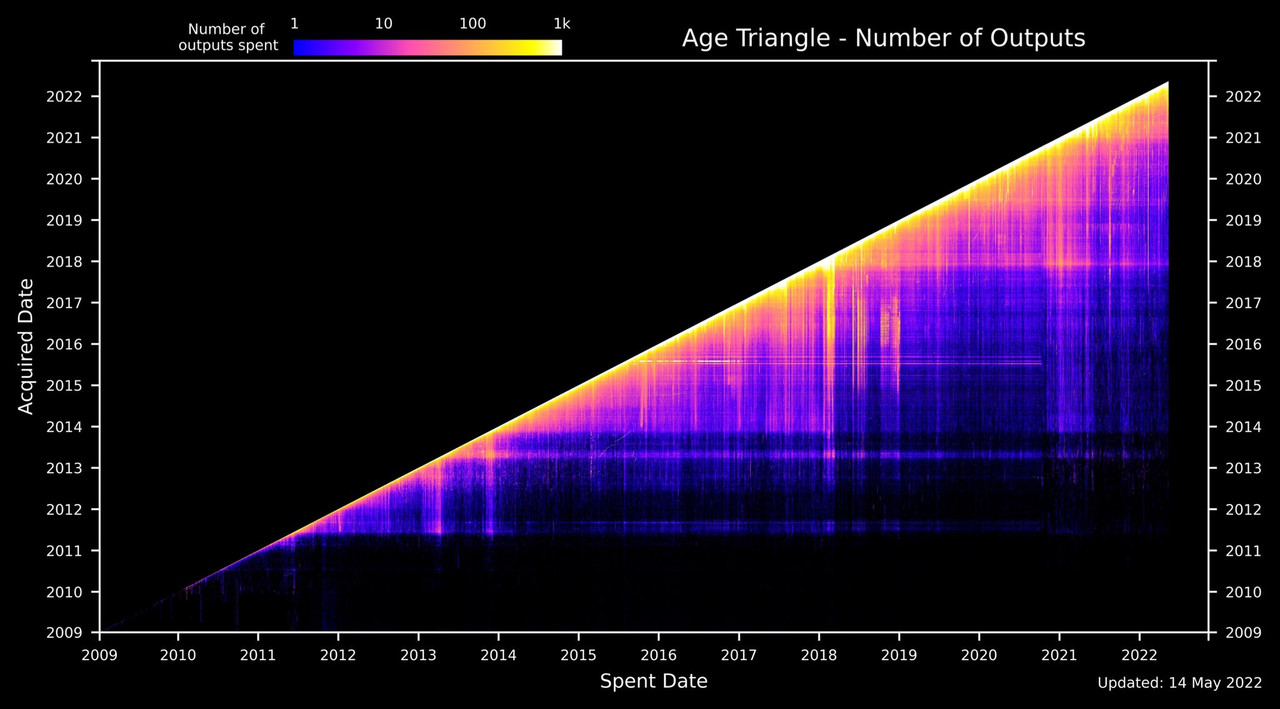Image resolution: width=1280 pixels, height=709 pixels.
Task: Select the '1k' tick label above the color bar
Action: 562,23
